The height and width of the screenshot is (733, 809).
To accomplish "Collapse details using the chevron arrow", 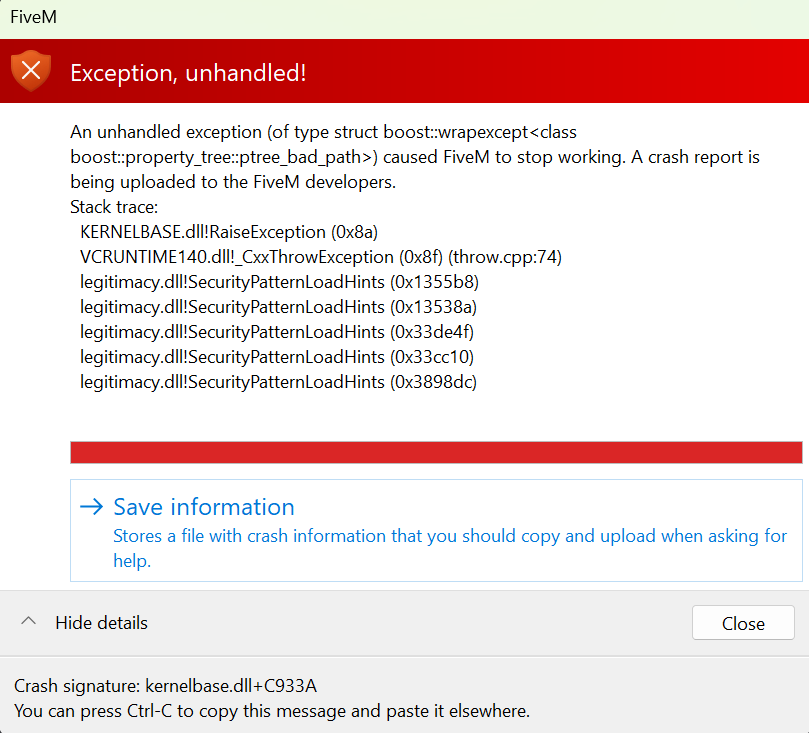I will [x=28, y=621].
